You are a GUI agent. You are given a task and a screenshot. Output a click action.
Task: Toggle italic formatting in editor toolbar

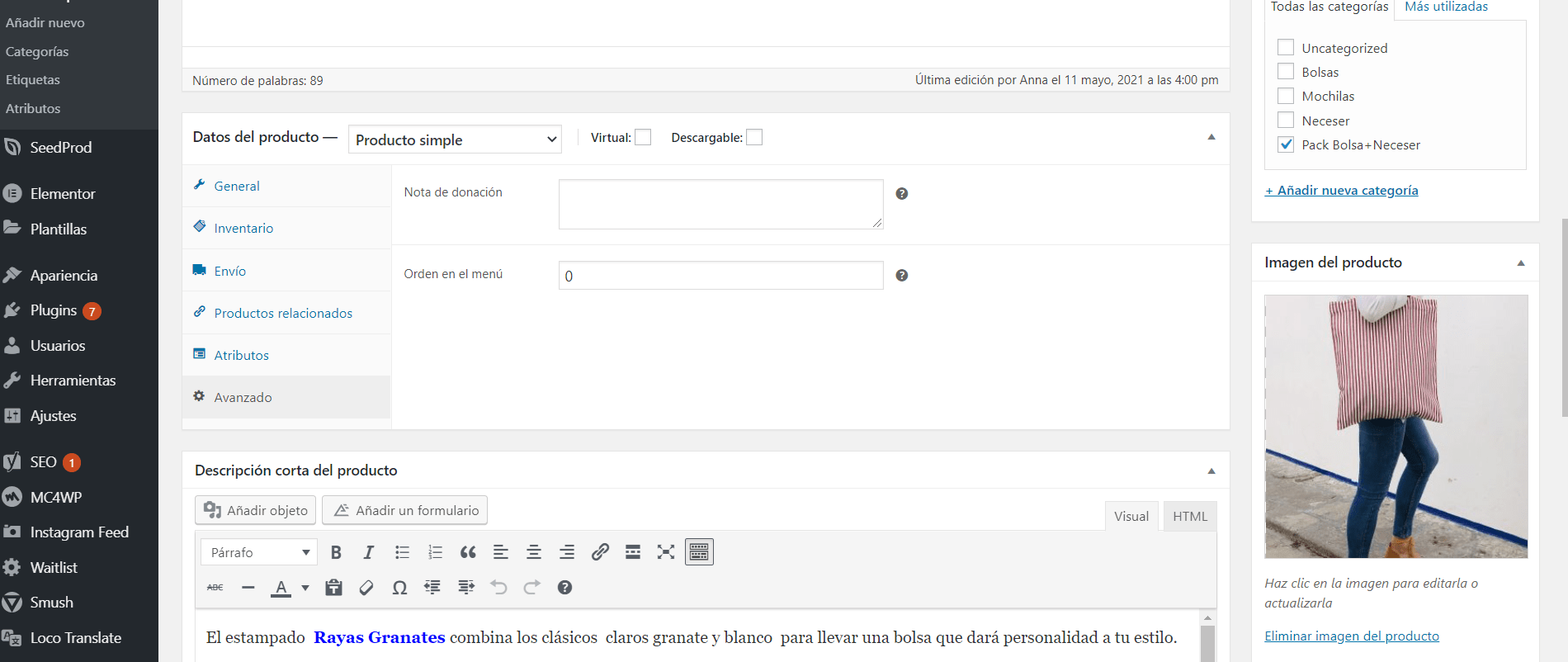point(369,552)
